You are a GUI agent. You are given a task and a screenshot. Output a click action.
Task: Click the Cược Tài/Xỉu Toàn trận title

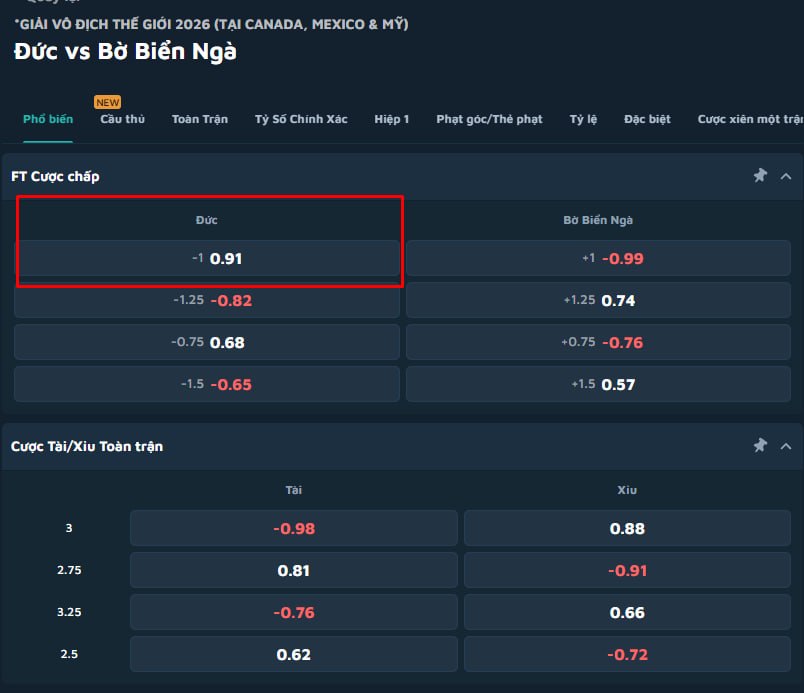[x=87, y=446]
